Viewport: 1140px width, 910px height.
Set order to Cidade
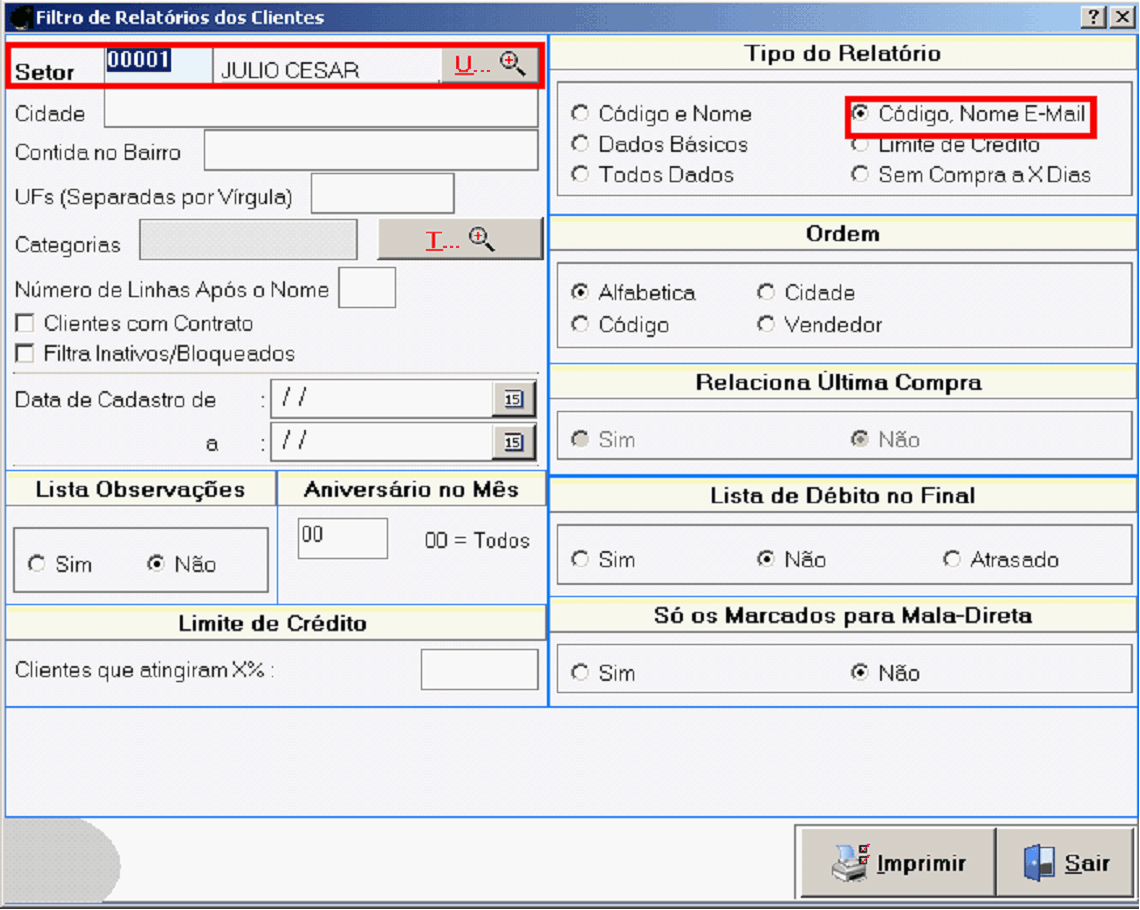coord(766,293)
